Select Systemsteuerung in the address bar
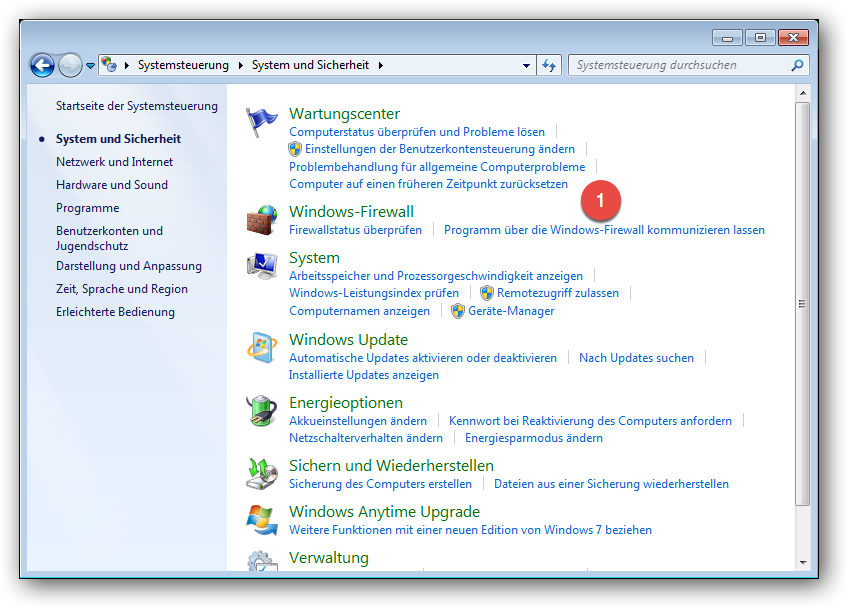Screen dimensions: 848x608 [183, 65]
